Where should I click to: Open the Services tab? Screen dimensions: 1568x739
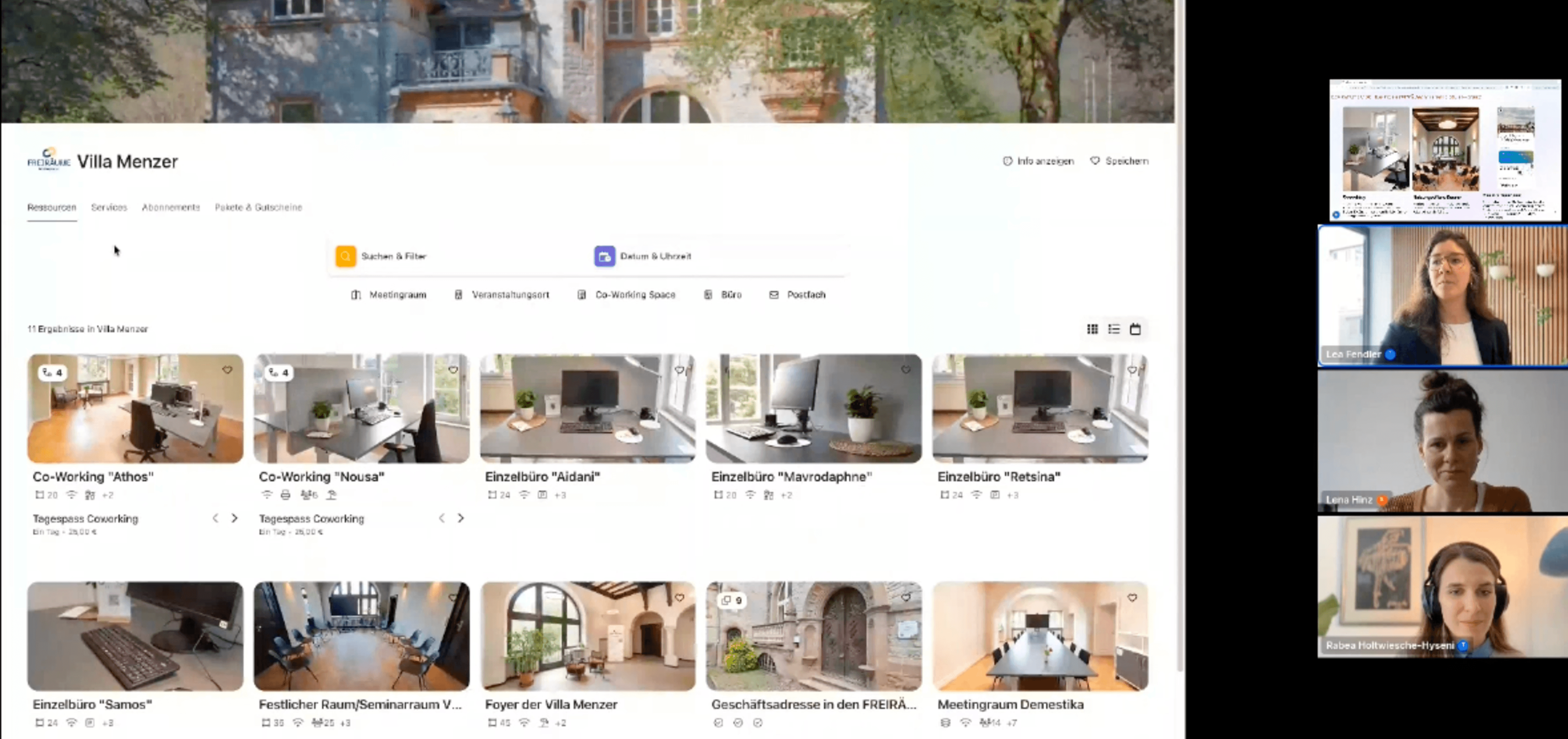click(x=109, y=208)
